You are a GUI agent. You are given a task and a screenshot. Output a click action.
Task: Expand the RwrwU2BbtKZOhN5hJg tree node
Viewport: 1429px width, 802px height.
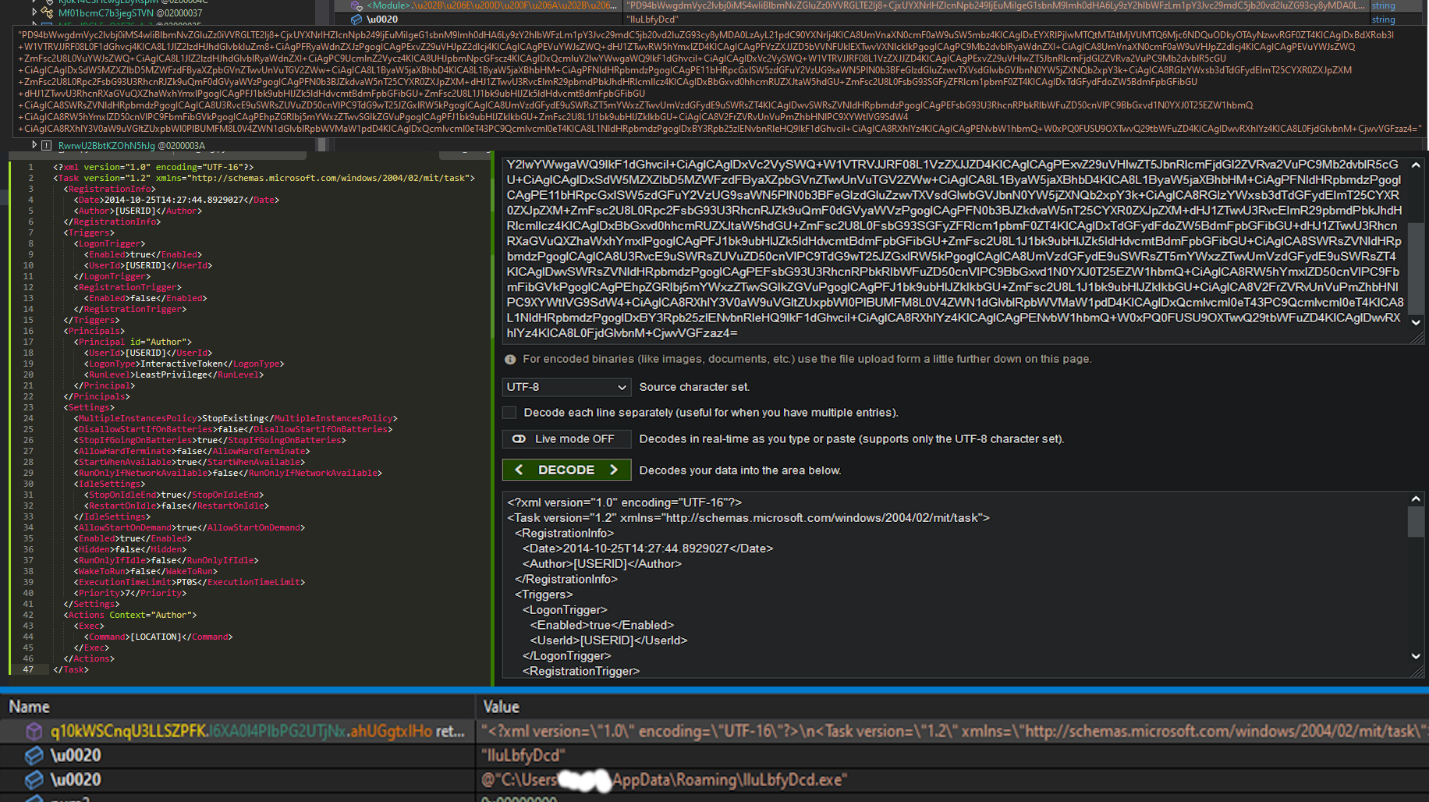(34, 146)
